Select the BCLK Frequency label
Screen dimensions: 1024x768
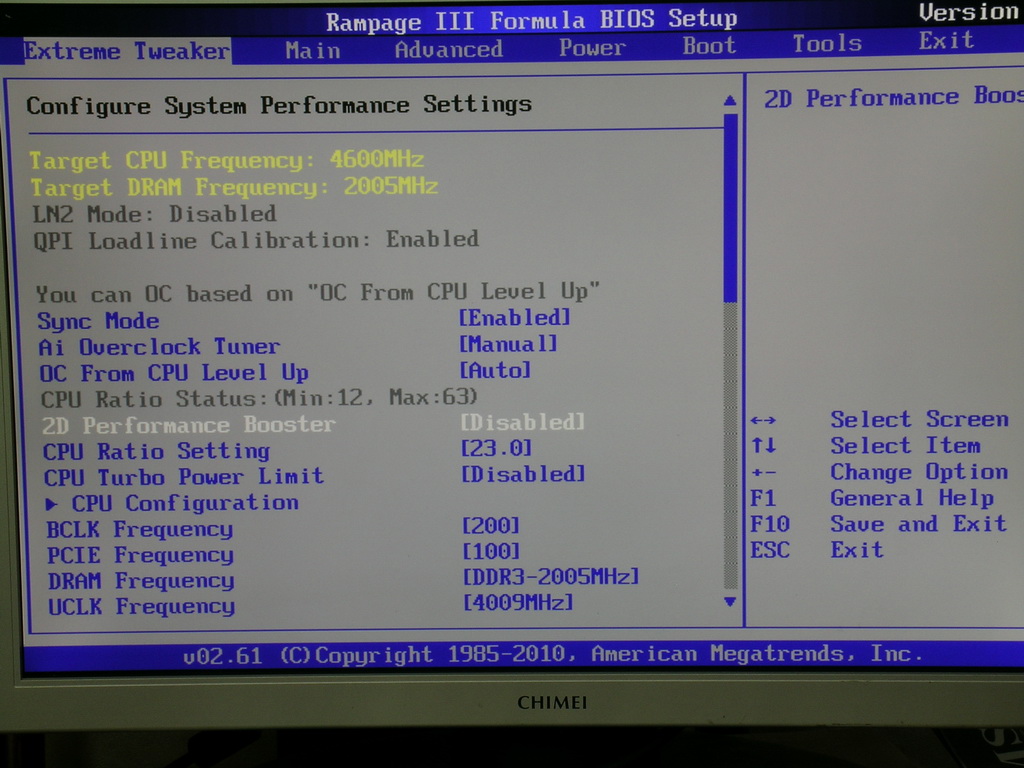tap(139, 529)
